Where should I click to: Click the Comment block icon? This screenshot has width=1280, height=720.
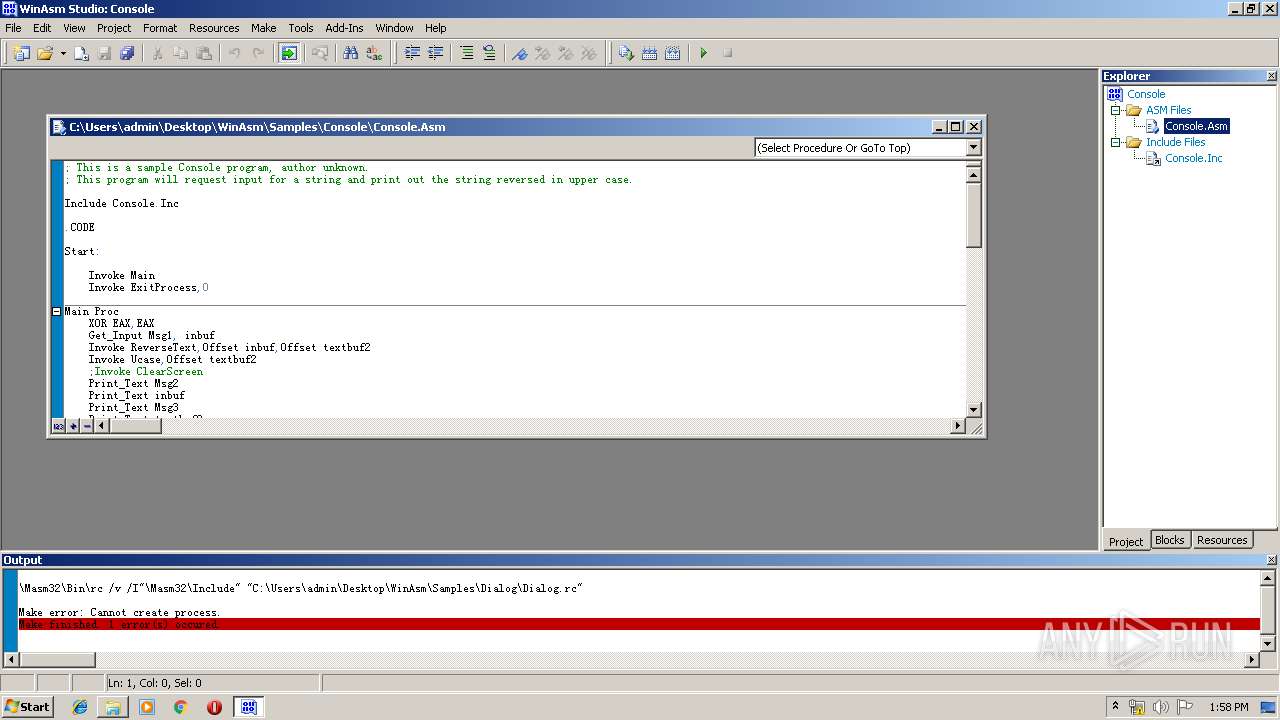tap(466, 53)
